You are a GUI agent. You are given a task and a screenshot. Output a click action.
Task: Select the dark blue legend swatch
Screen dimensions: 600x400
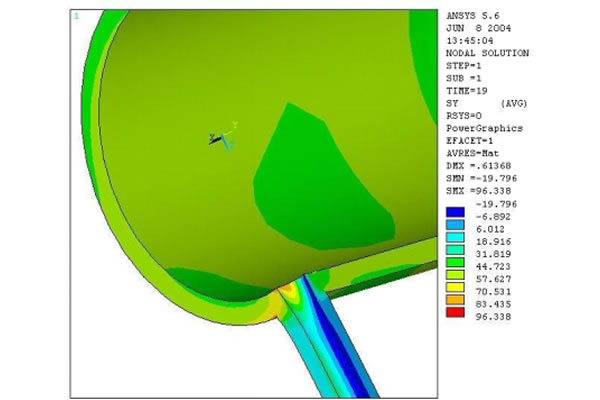click(x=455, y=211)
